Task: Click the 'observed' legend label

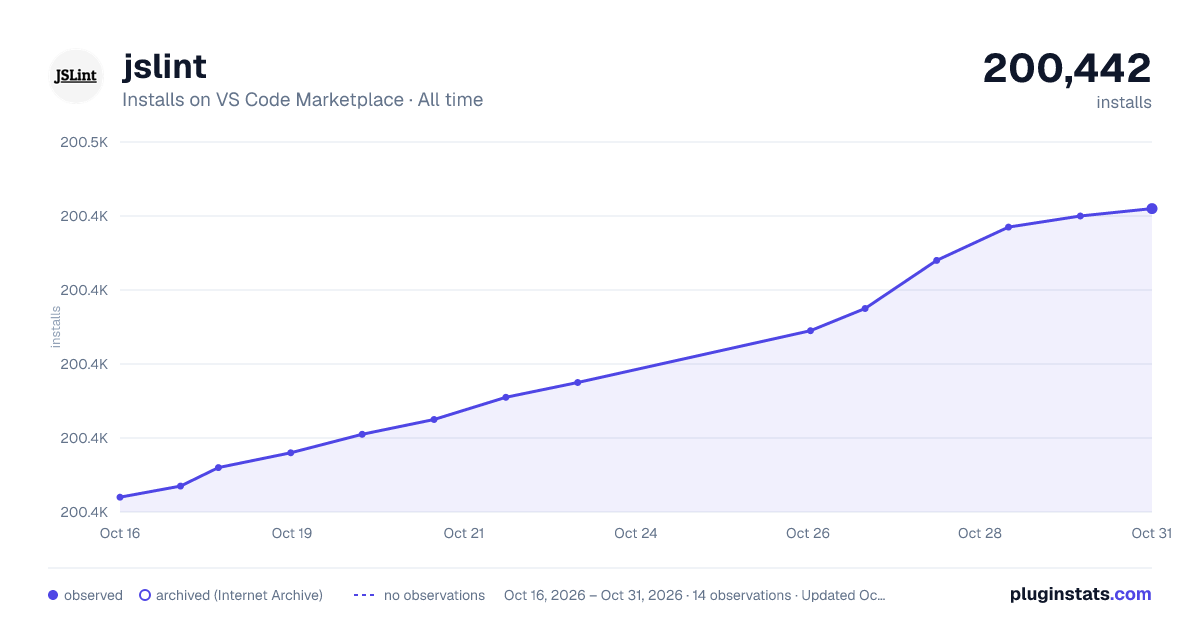Action: [93, 595]
